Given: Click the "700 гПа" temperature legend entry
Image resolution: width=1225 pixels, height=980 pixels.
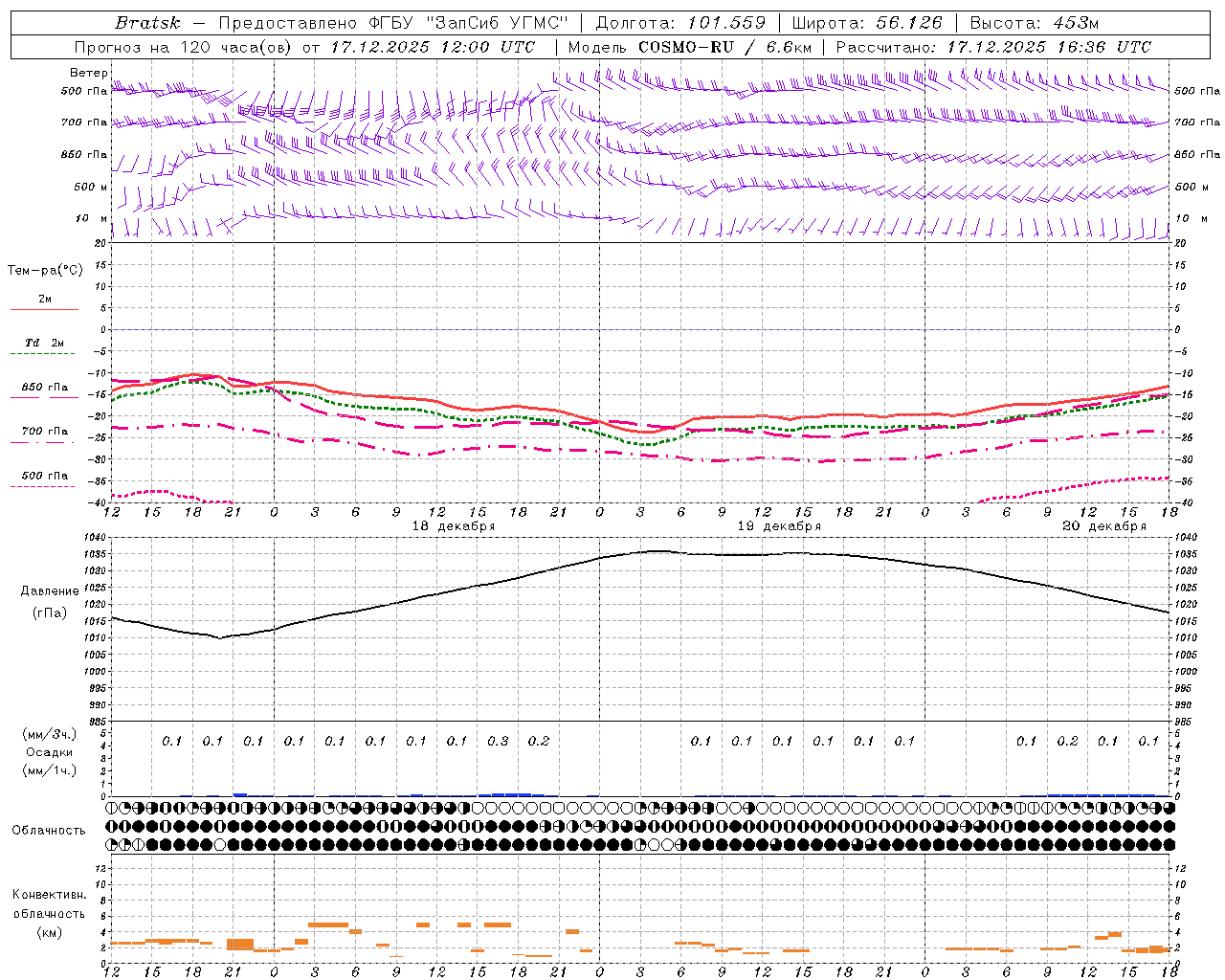Looking at the screenshot, I should point(45,432).
